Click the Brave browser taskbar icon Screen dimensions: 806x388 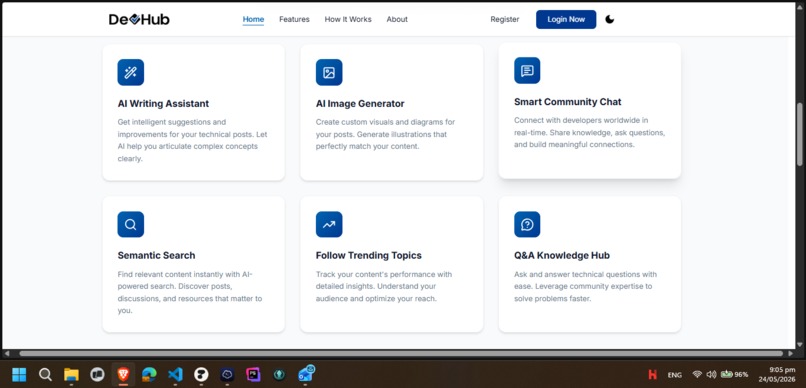123,375
